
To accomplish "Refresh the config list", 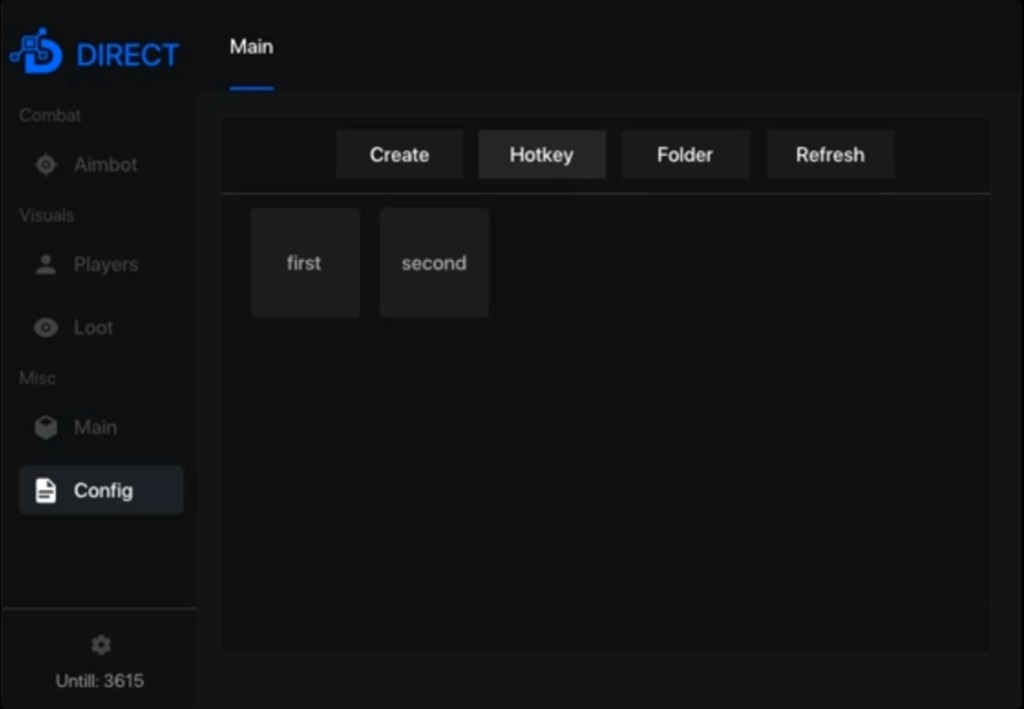I will click(x=830, y=155).
